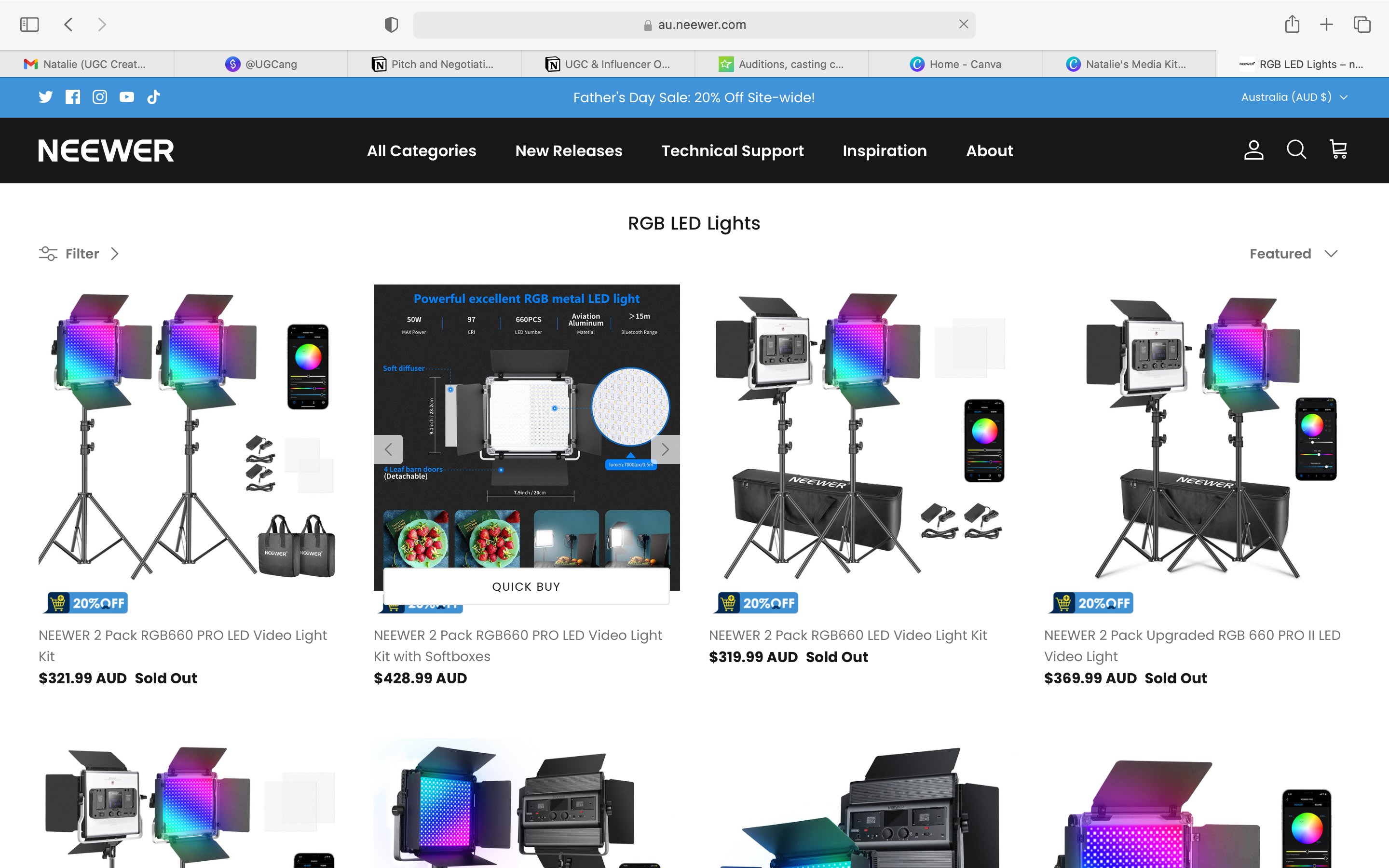The image size is (1389, 868).
Task: Click the QUICK BUY button
Action: [526, 586]
